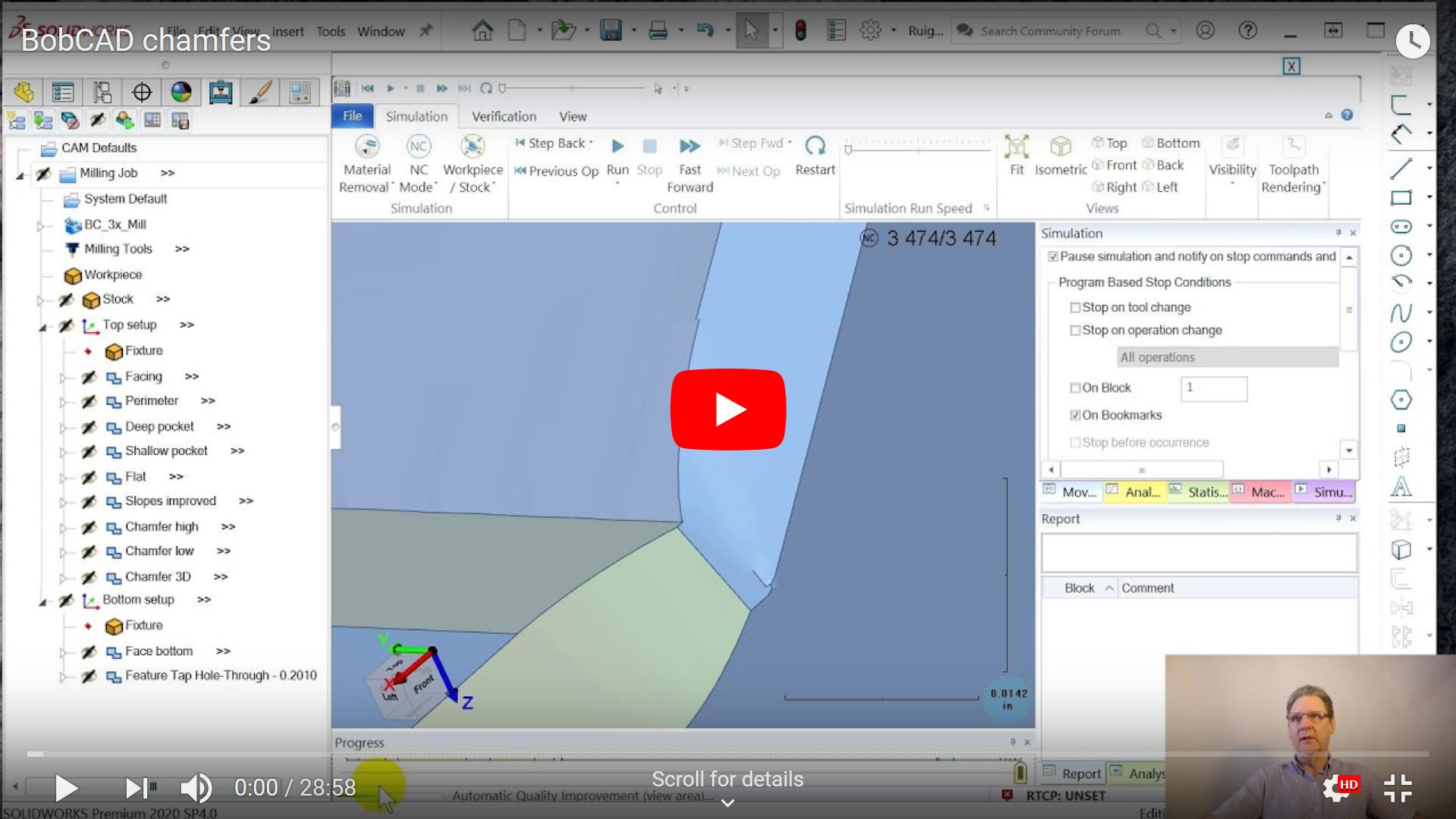Switch to the Statistics panel tab
Viewport: 1456px width, 819px height.
(x=1198, y=491)
